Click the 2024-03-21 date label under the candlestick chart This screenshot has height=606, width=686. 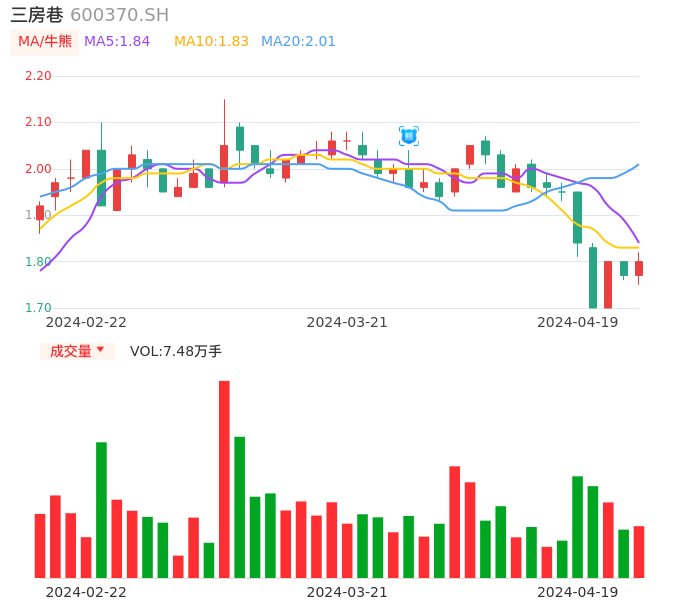(346, 322)
